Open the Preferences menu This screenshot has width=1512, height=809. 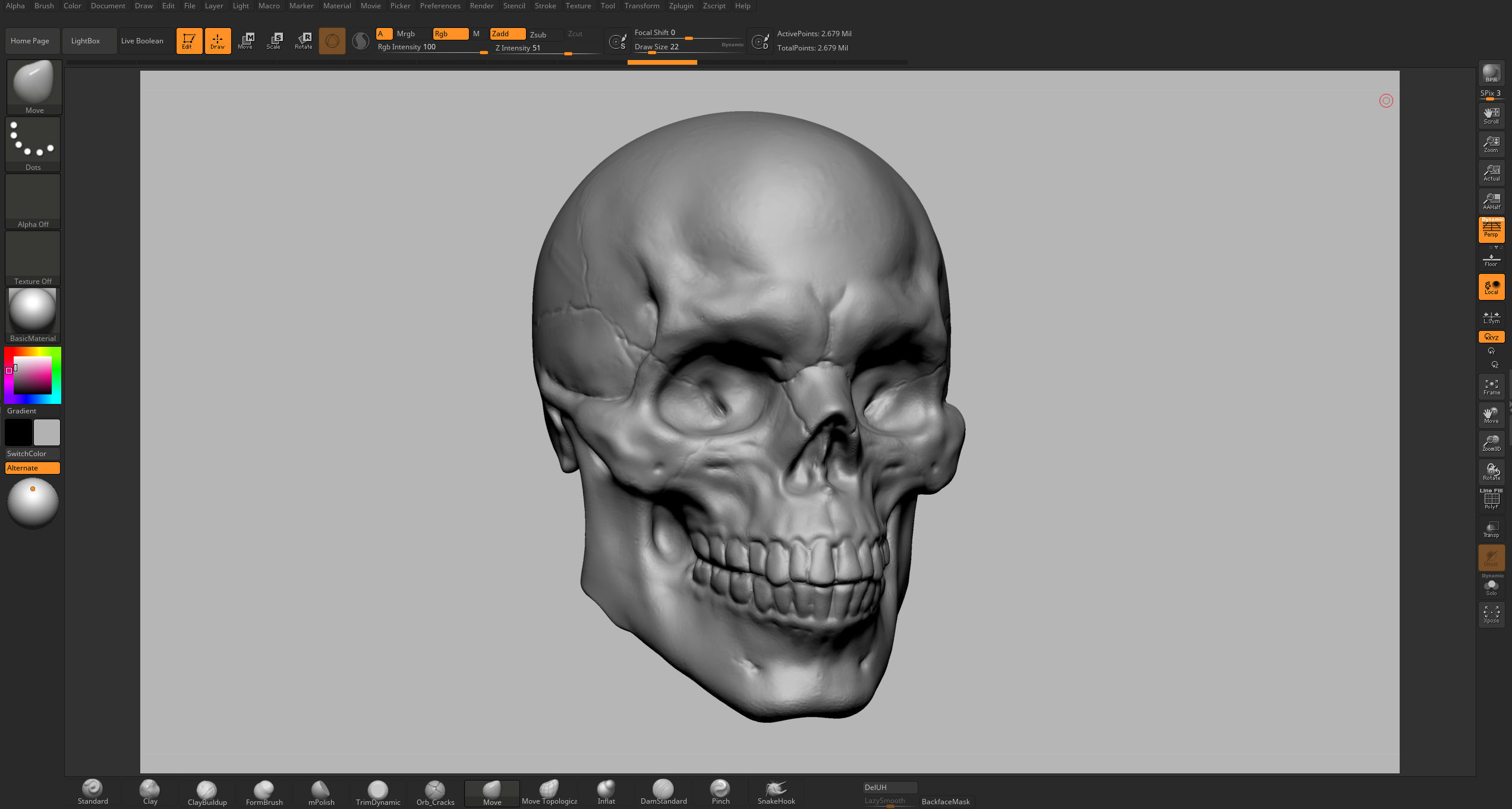440,6
